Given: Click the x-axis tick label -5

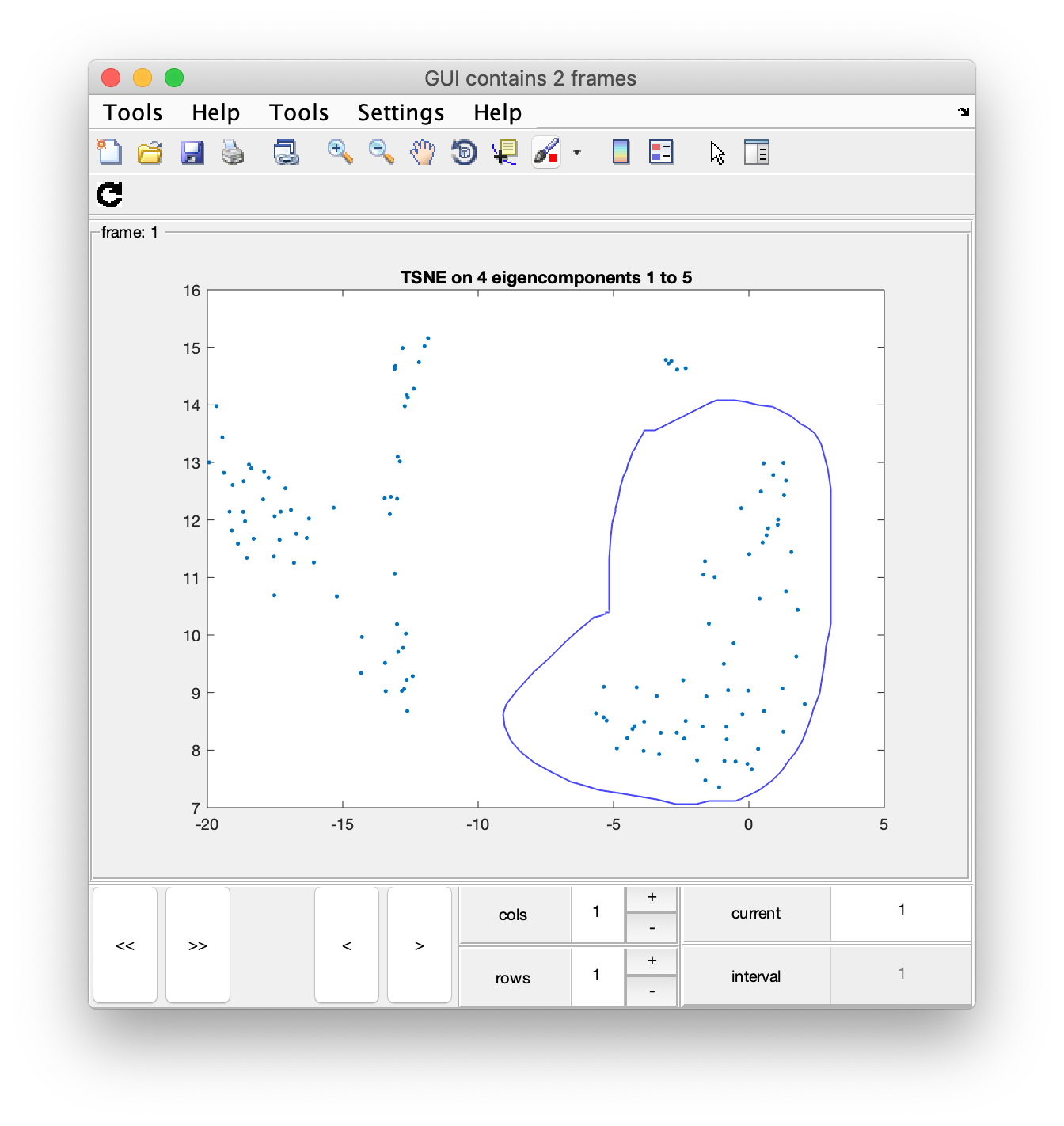Looking at the screenshot, I should (x=613, y=825).
